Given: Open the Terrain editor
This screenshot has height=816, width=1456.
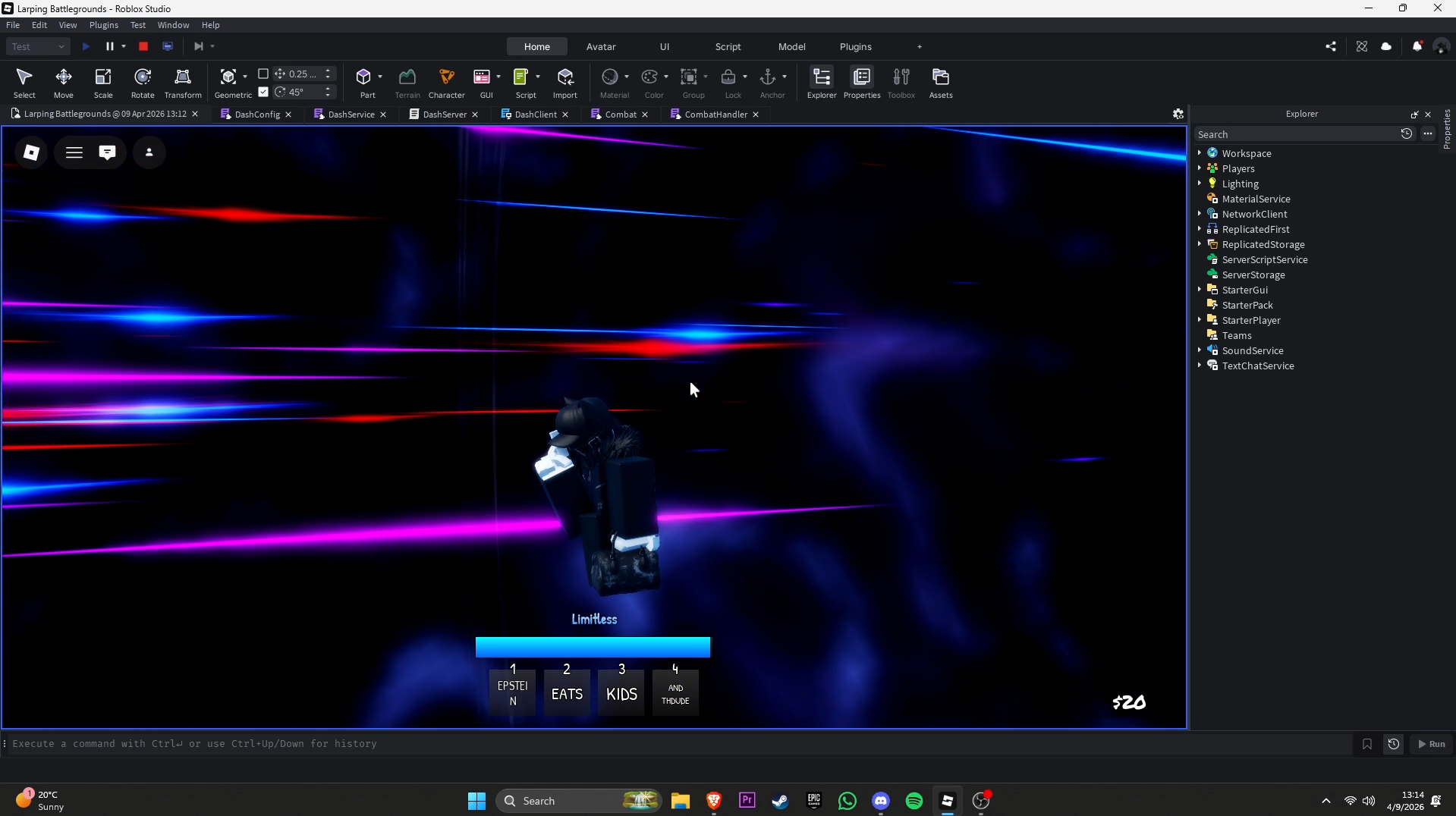Looking at the screenshot, I should (x=407, y=83).
